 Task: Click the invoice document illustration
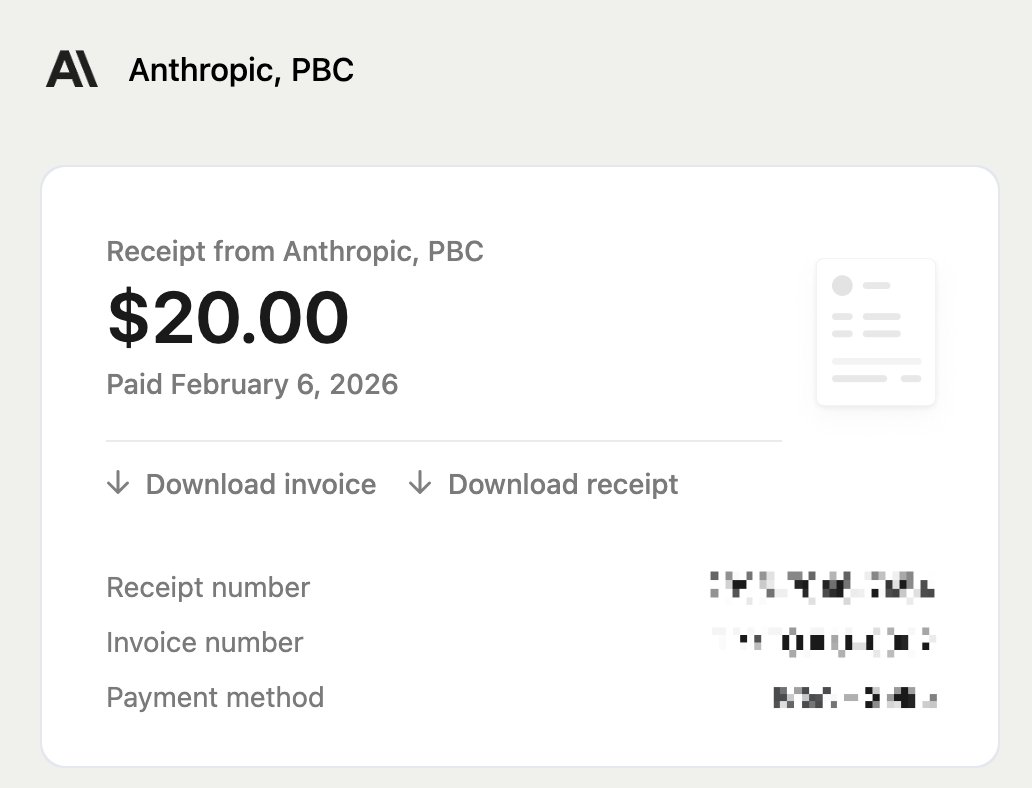(x=876, y=332)
